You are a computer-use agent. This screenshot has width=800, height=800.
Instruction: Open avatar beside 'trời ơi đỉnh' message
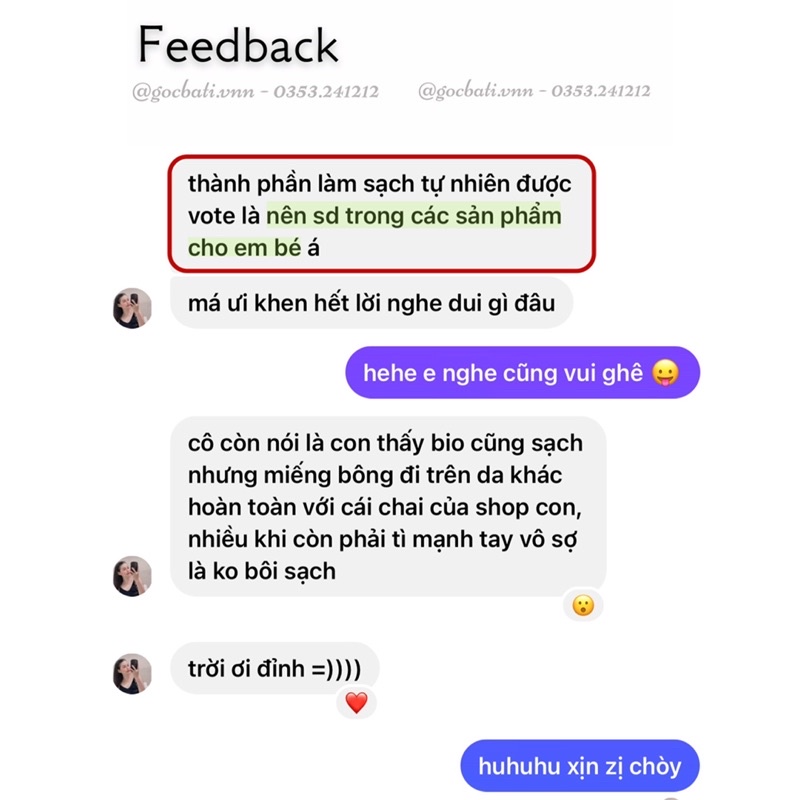(x=132, y=673)
